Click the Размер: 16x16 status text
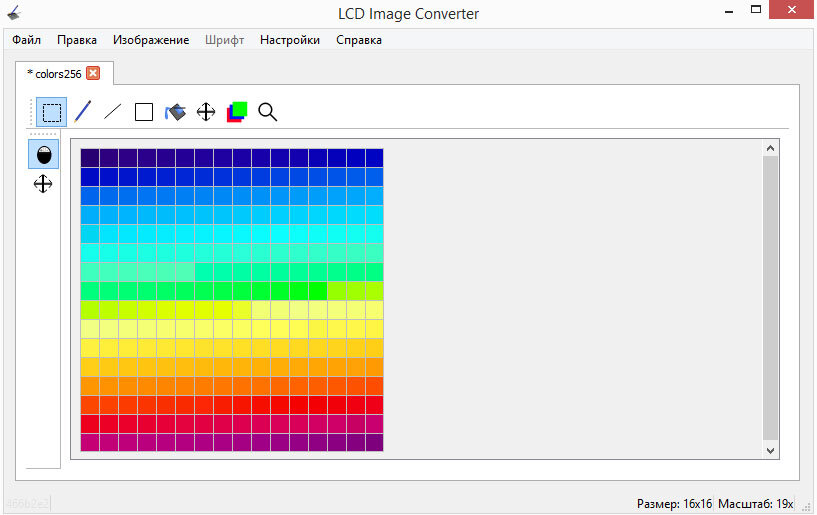The image size is (817, 515). [x=674, y=504]
